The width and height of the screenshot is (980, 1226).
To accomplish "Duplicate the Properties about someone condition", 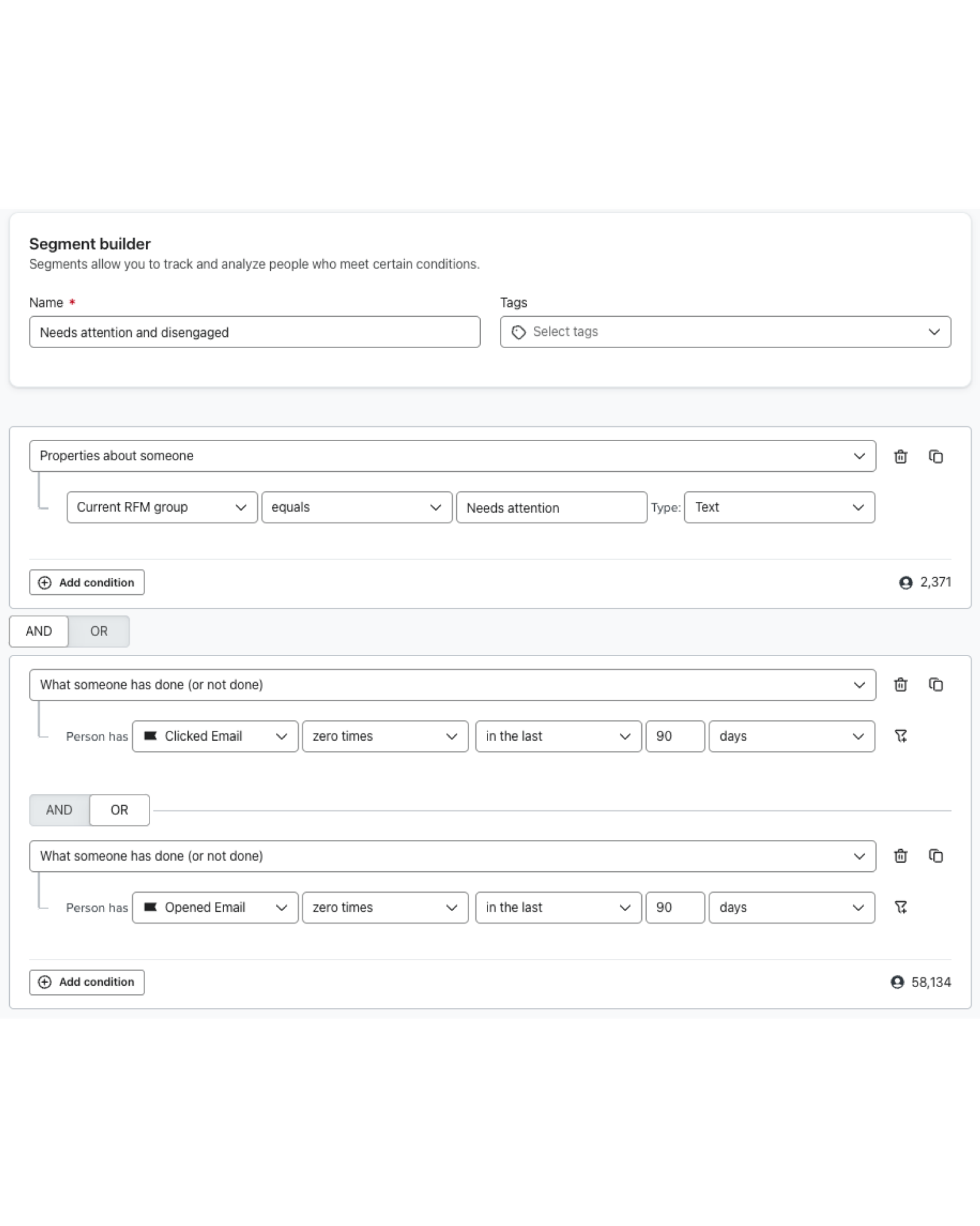I will (x=935, y=456).
